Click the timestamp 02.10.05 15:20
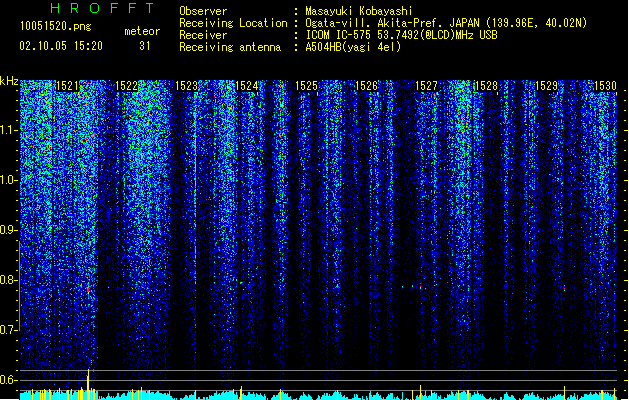The image size is (629, 400). pyautogui.click(x=61, y=46)
